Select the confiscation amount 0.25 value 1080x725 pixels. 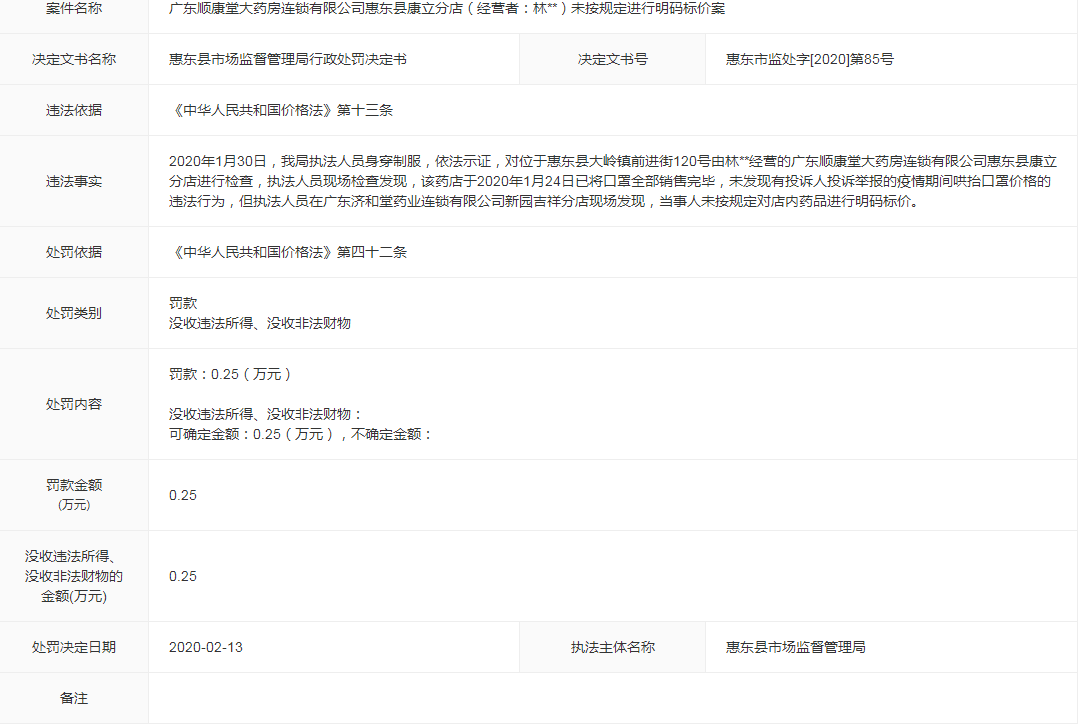[183, 576]
